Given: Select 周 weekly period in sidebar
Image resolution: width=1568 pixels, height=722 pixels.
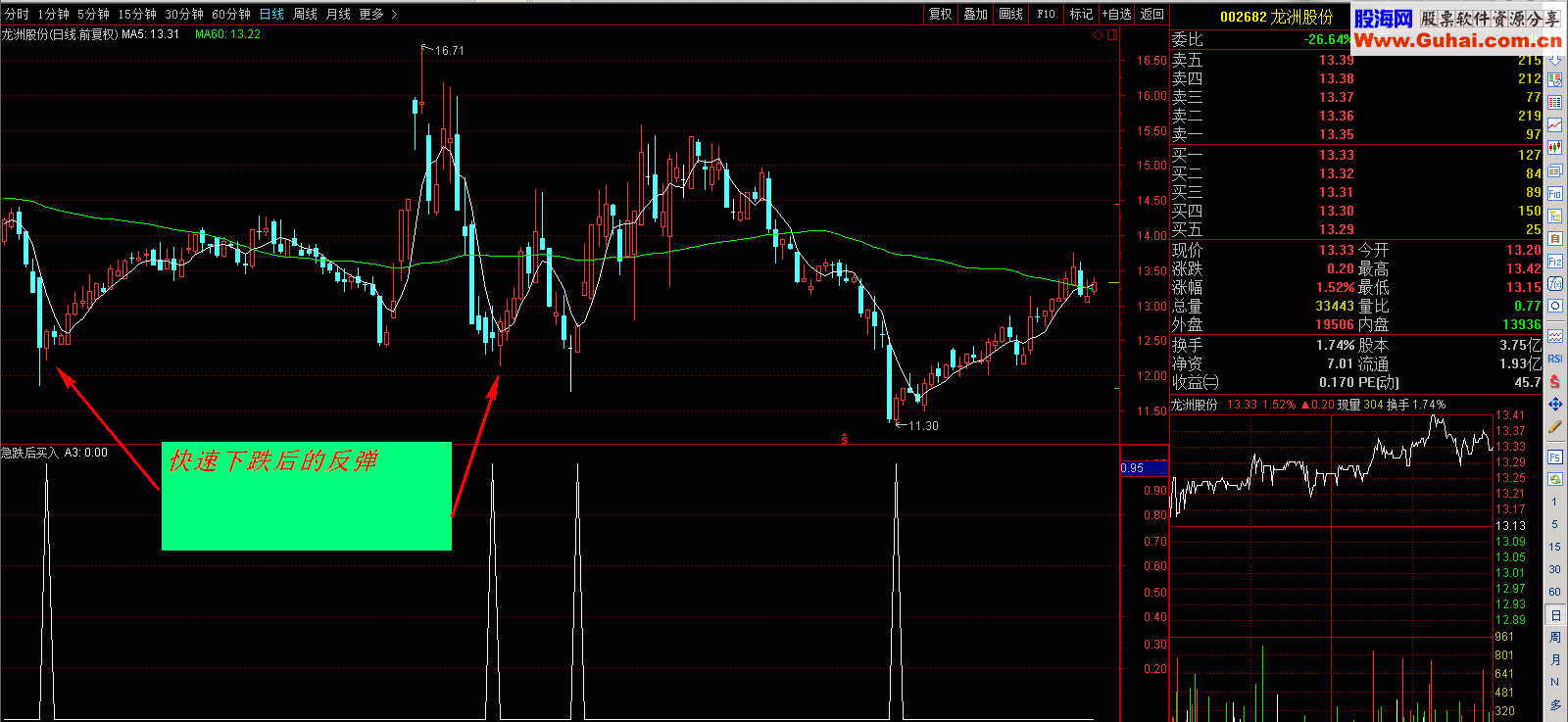Looking at the screenshot, I should (x=1555, y=638).
